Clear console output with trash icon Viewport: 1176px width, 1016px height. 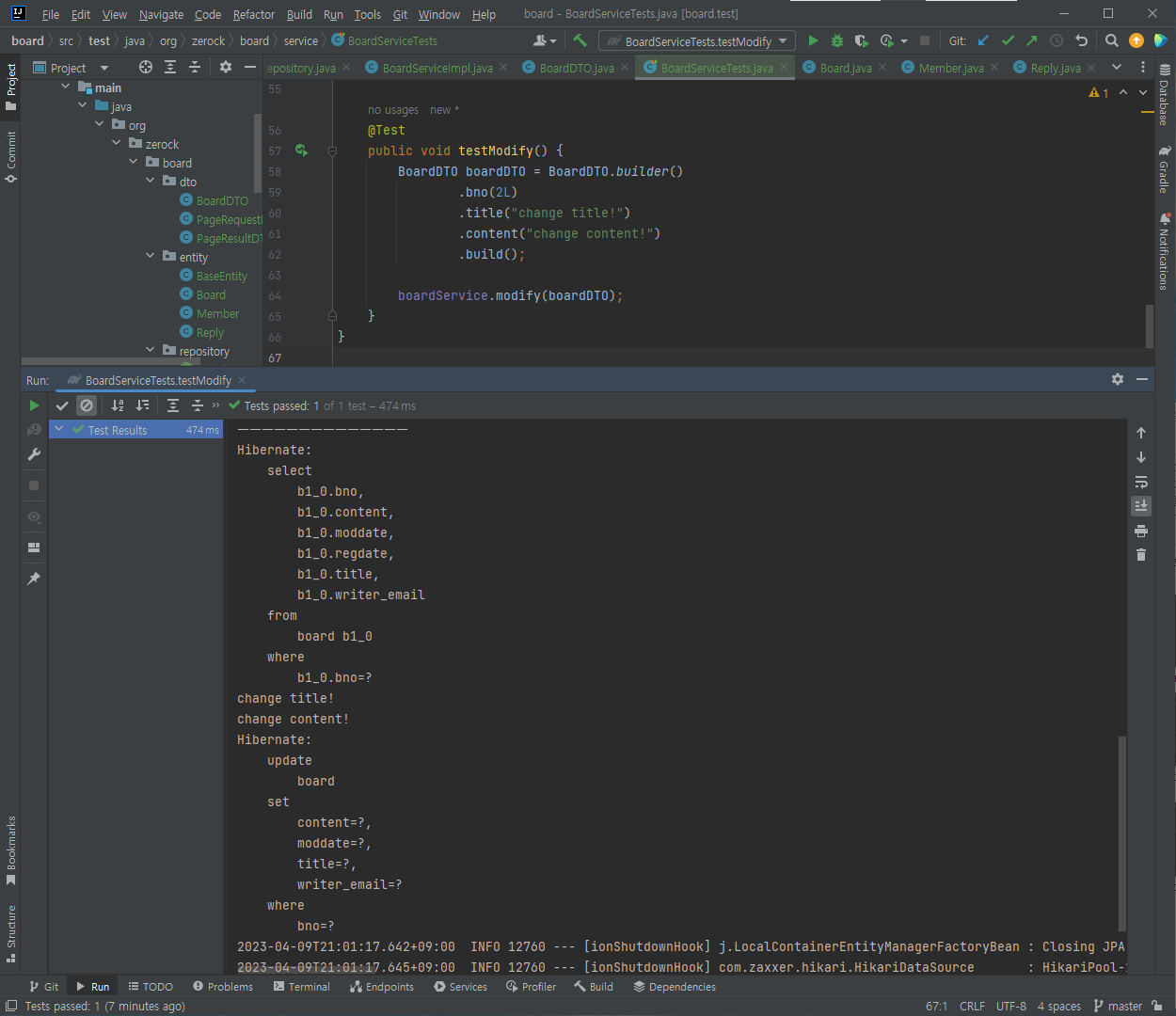click(x=1141, y=555)
